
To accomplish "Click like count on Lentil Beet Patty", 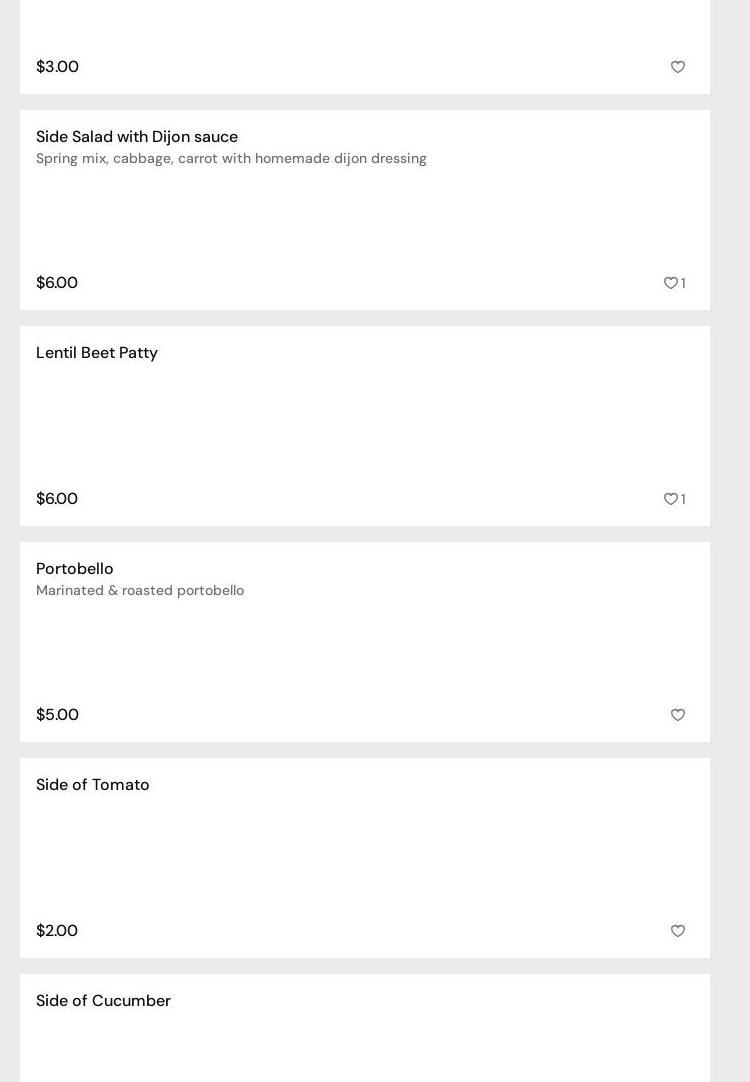I will [x=684, y=500].
